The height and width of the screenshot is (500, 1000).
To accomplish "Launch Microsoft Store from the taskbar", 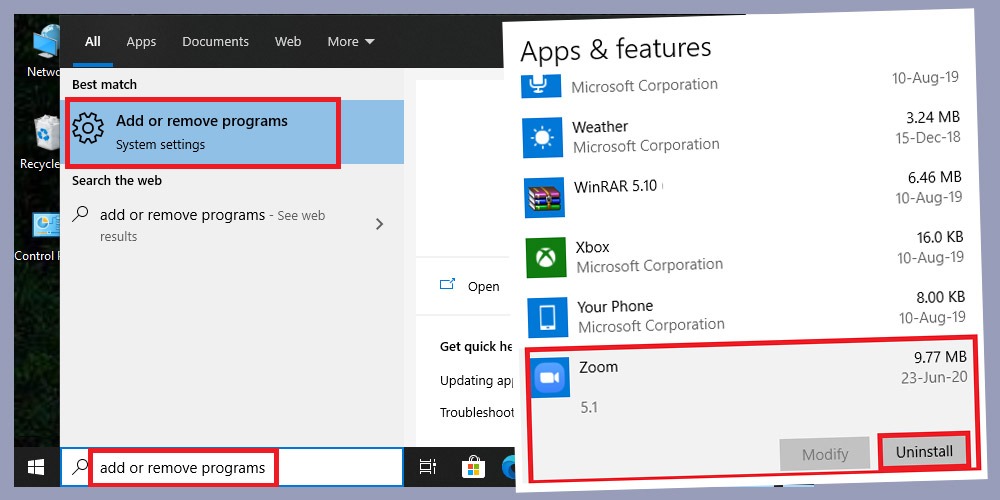I will coord(473,467).
